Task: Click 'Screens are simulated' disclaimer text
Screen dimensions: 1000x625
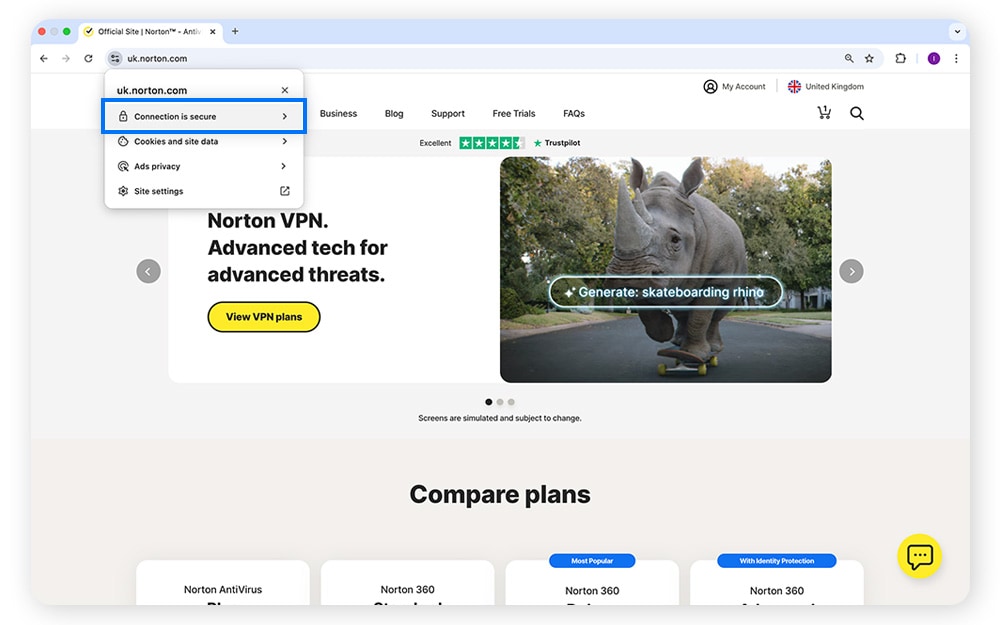Action: click(x=499, y=418)
